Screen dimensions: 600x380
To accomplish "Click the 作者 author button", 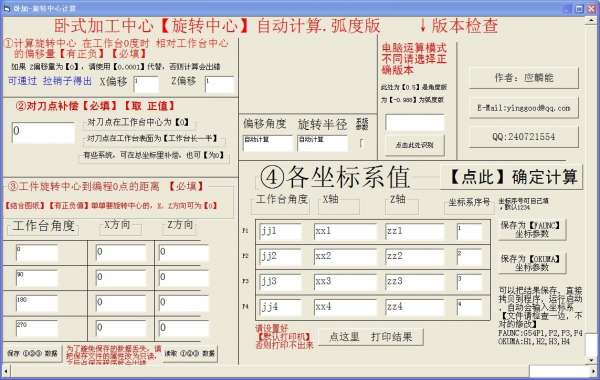I will (x=524, y=78).
